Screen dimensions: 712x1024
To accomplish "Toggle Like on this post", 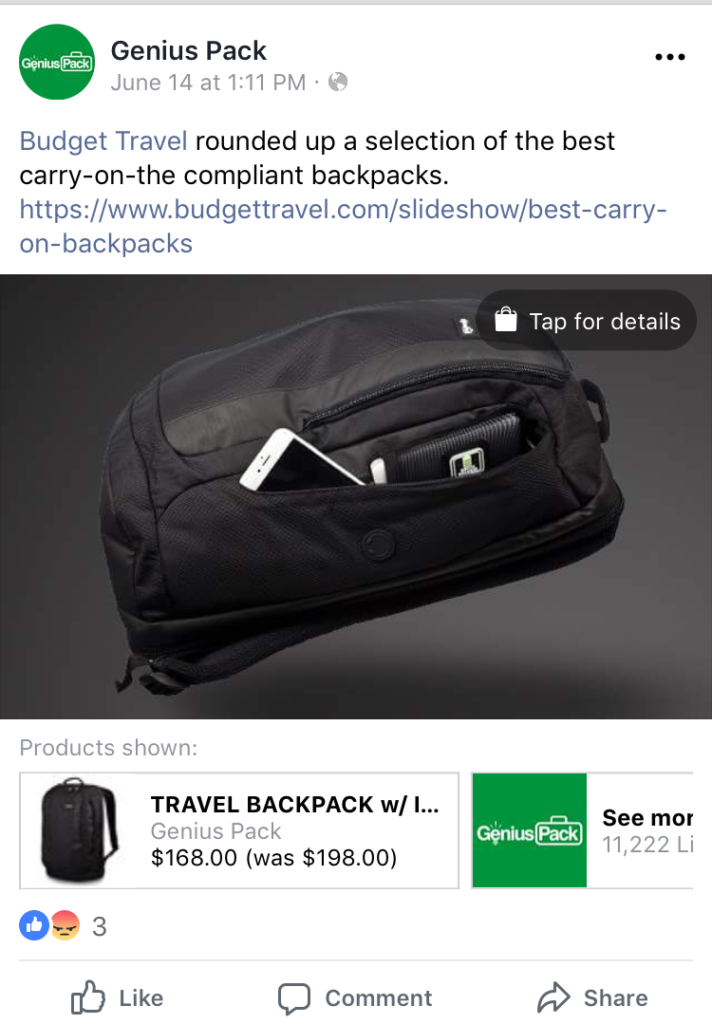I will [x=118, y=997].
